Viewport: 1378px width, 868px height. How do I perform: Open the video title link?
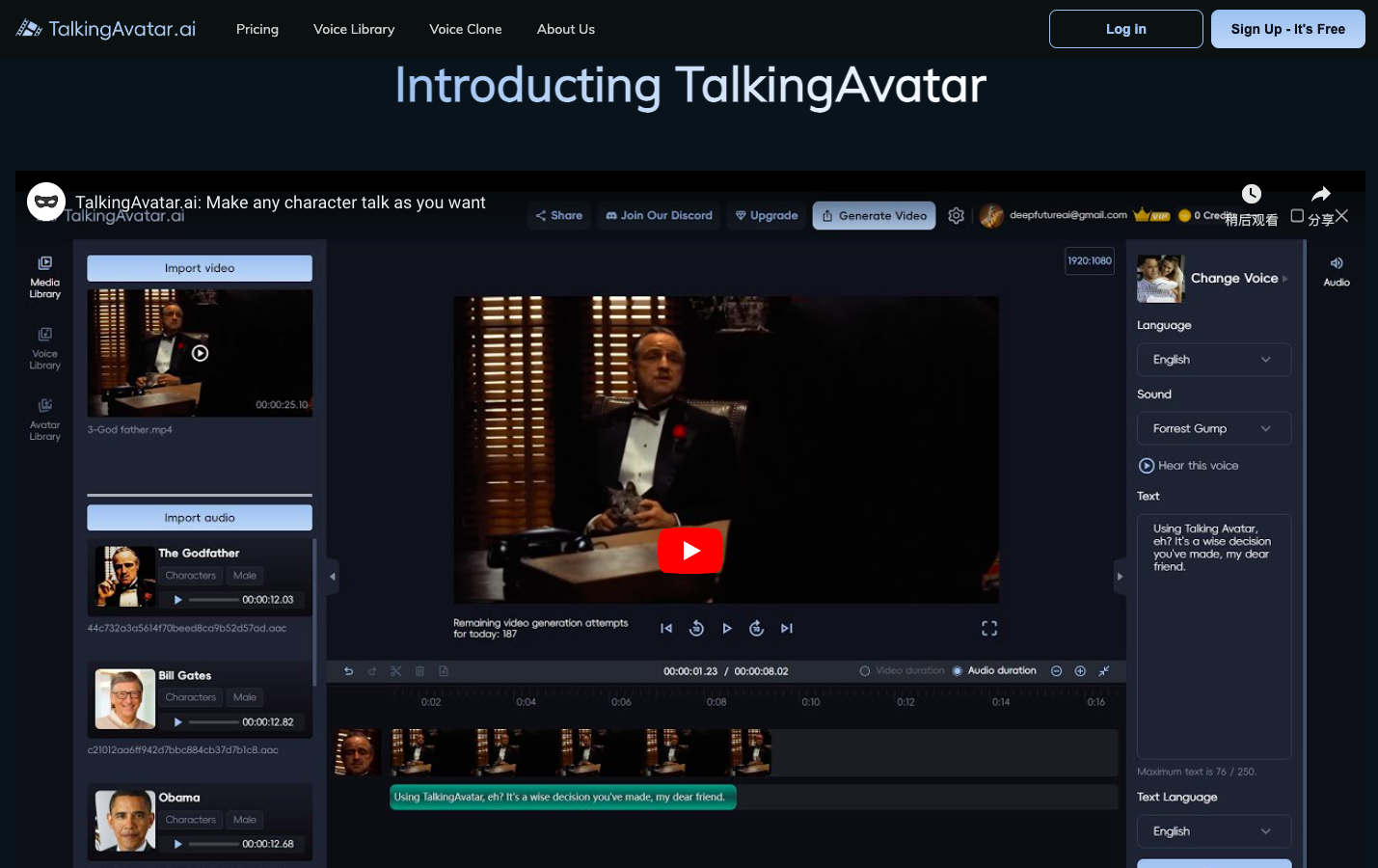point(281,203)
